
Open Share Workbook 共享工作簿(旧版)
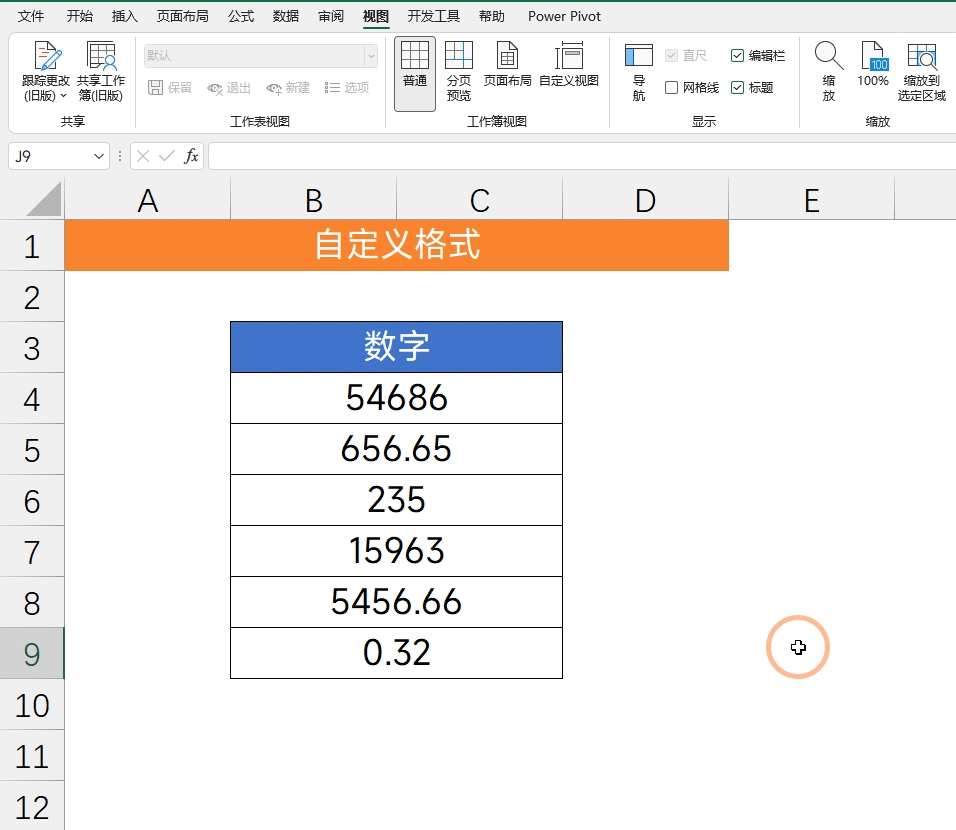pos(101,71)
